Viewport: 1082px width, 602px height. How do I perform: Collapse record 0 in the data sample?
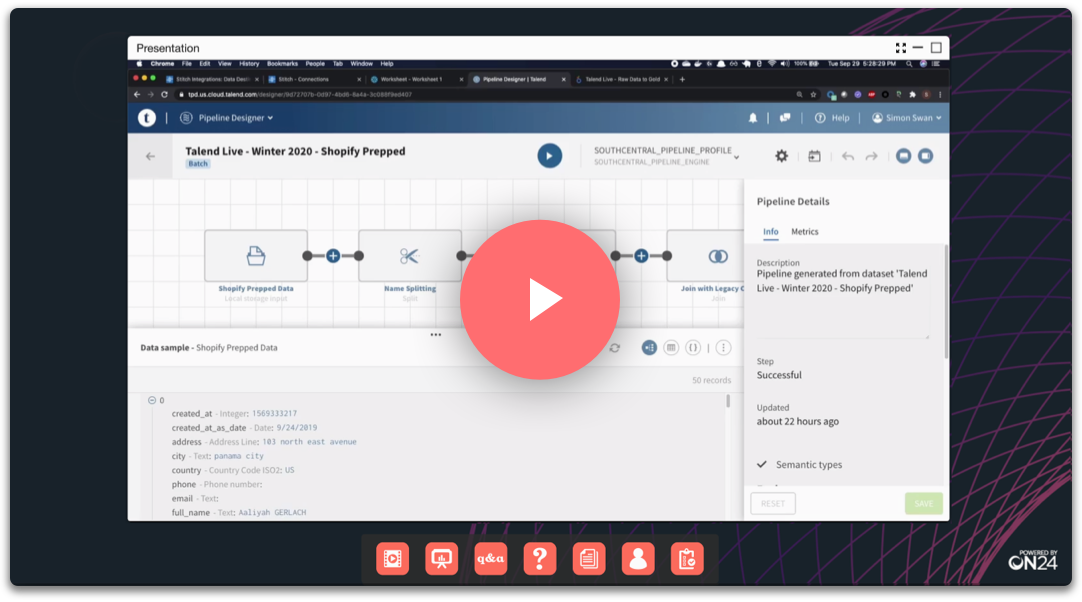click(x=152, y=400)
